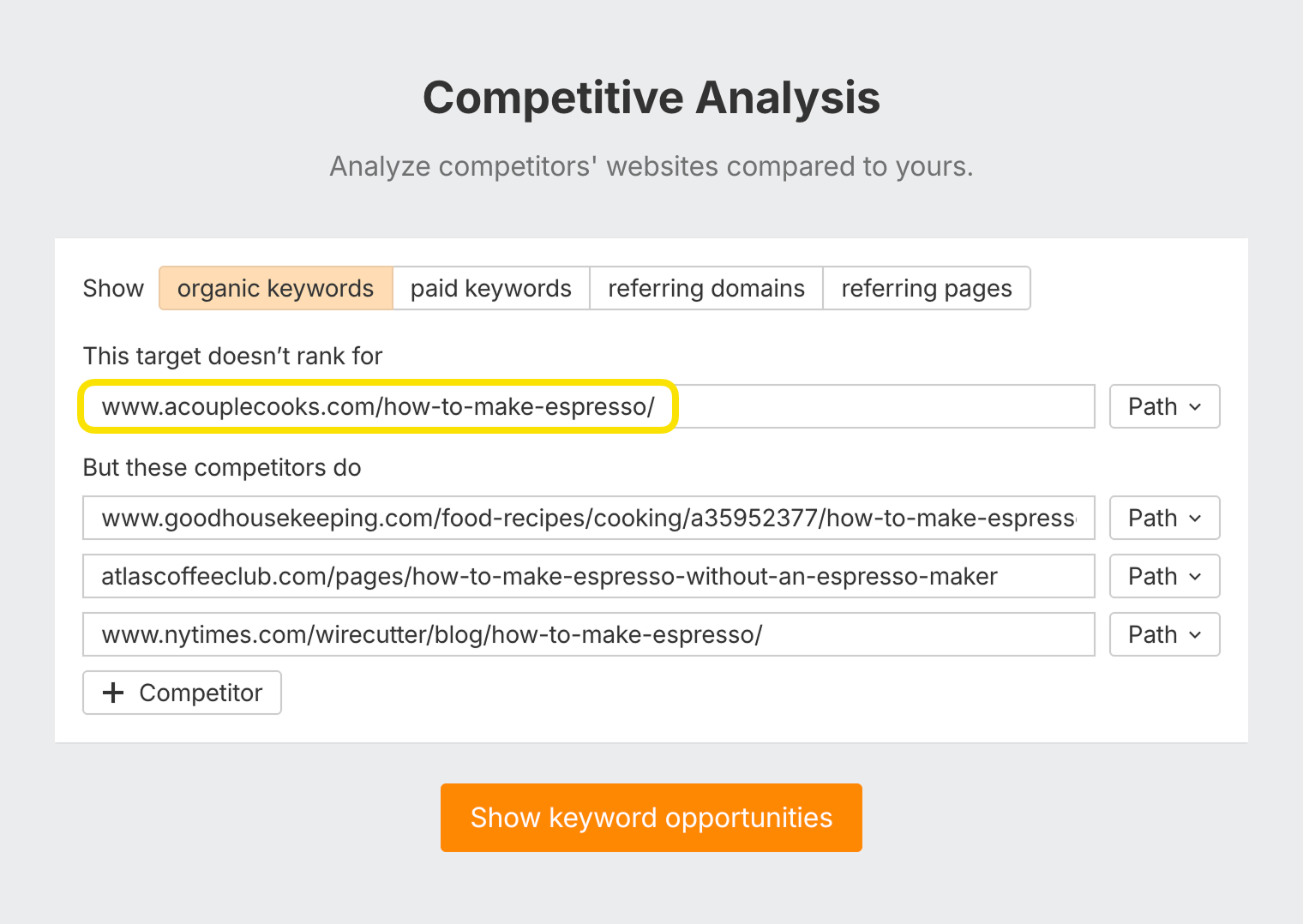This screenshot has height=924, width=1303.
Task: Select the organic keywords tab
Action: (x=275, y=288)
